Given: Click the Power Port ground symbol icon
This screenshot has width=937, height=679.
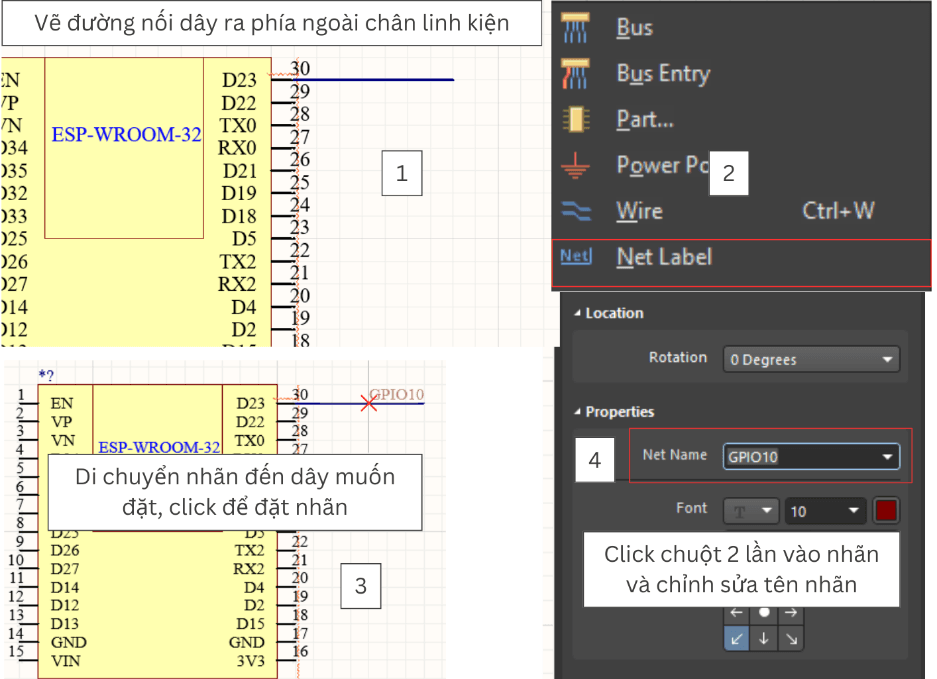Looking at the screenshot, I should click(576, 166).
